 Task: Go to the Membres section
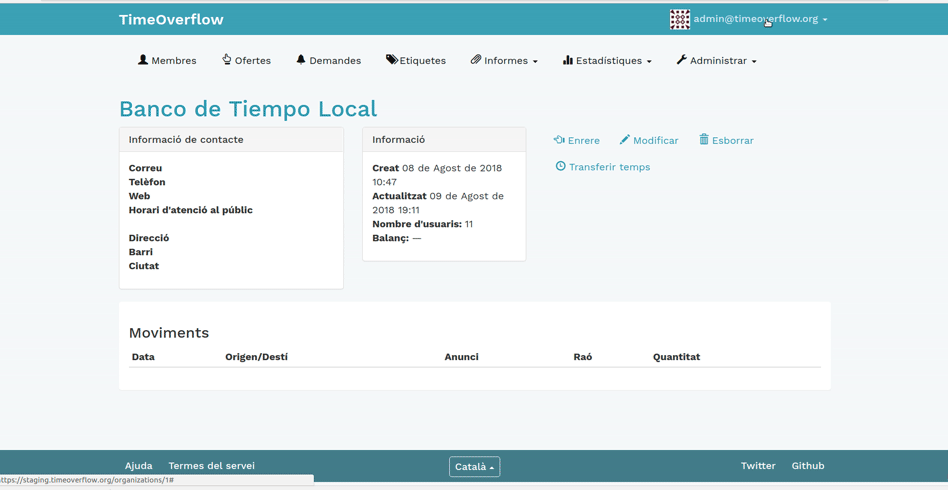click(x=167, y=60)
